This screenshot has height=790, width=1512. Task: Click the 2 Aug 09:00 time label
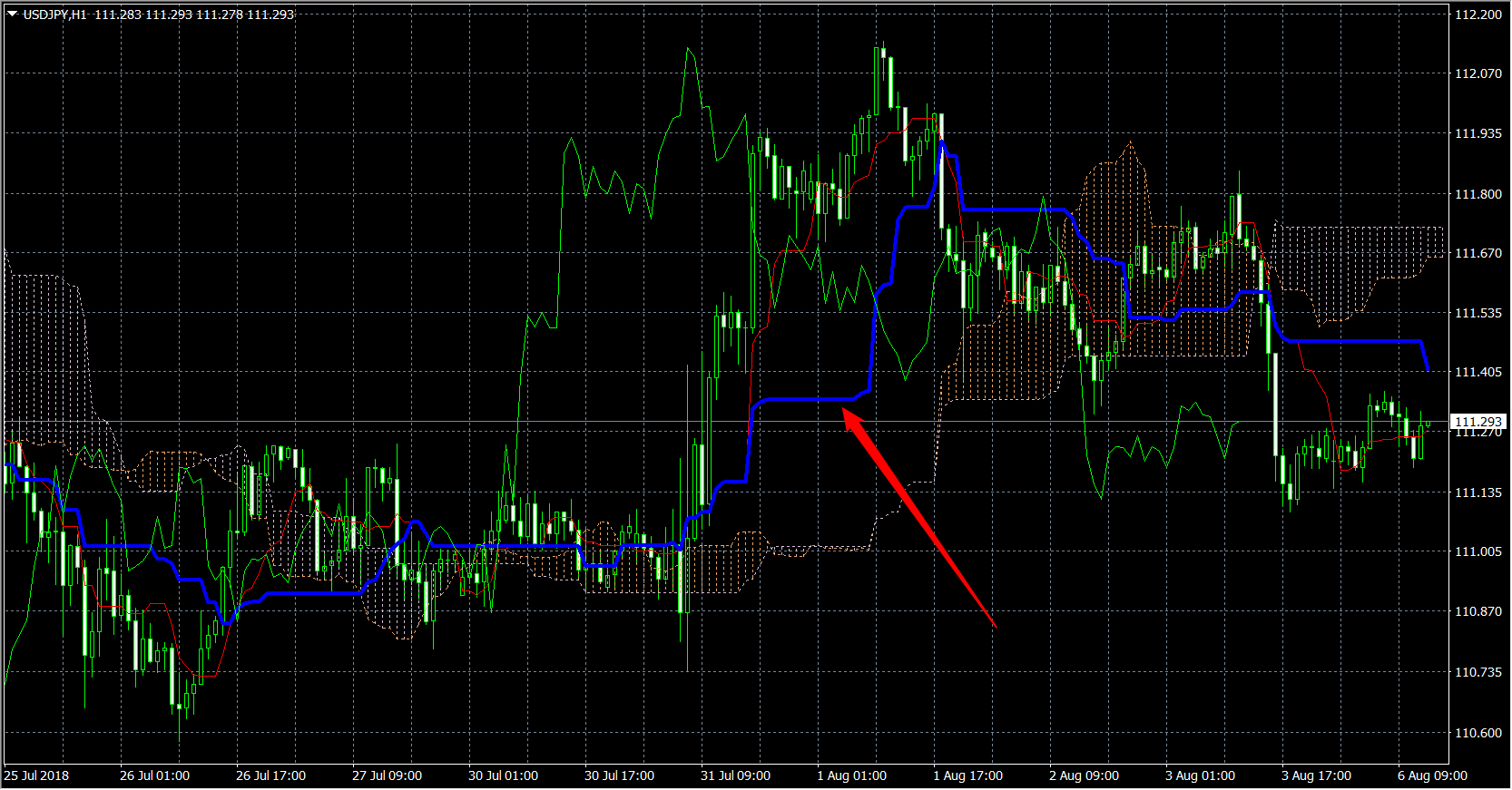pyautogui.click(x=1084, y=775)
